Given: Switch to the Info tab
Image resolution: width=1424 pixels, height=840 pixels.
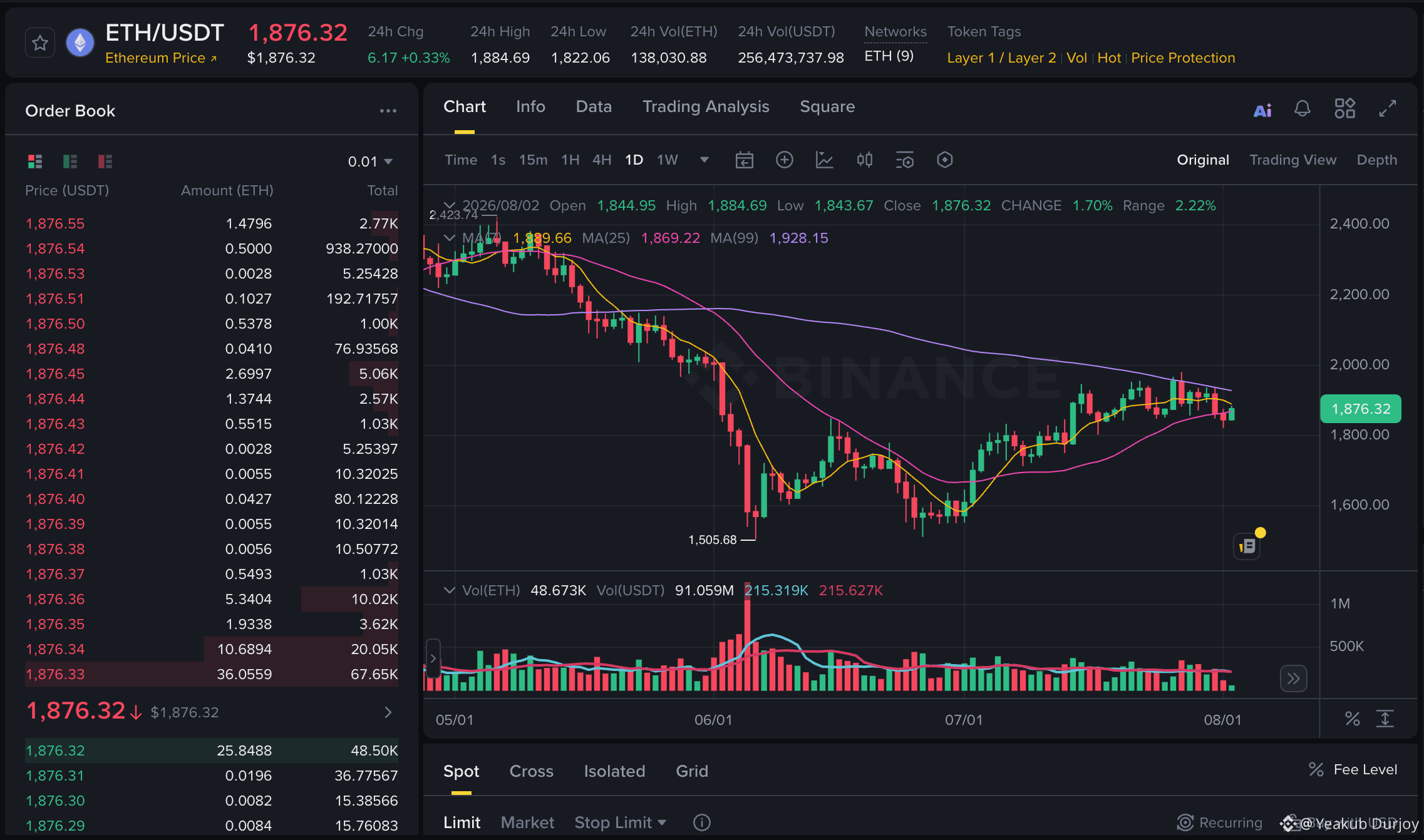Looking at the screenshot, I should tap(530, 107).
